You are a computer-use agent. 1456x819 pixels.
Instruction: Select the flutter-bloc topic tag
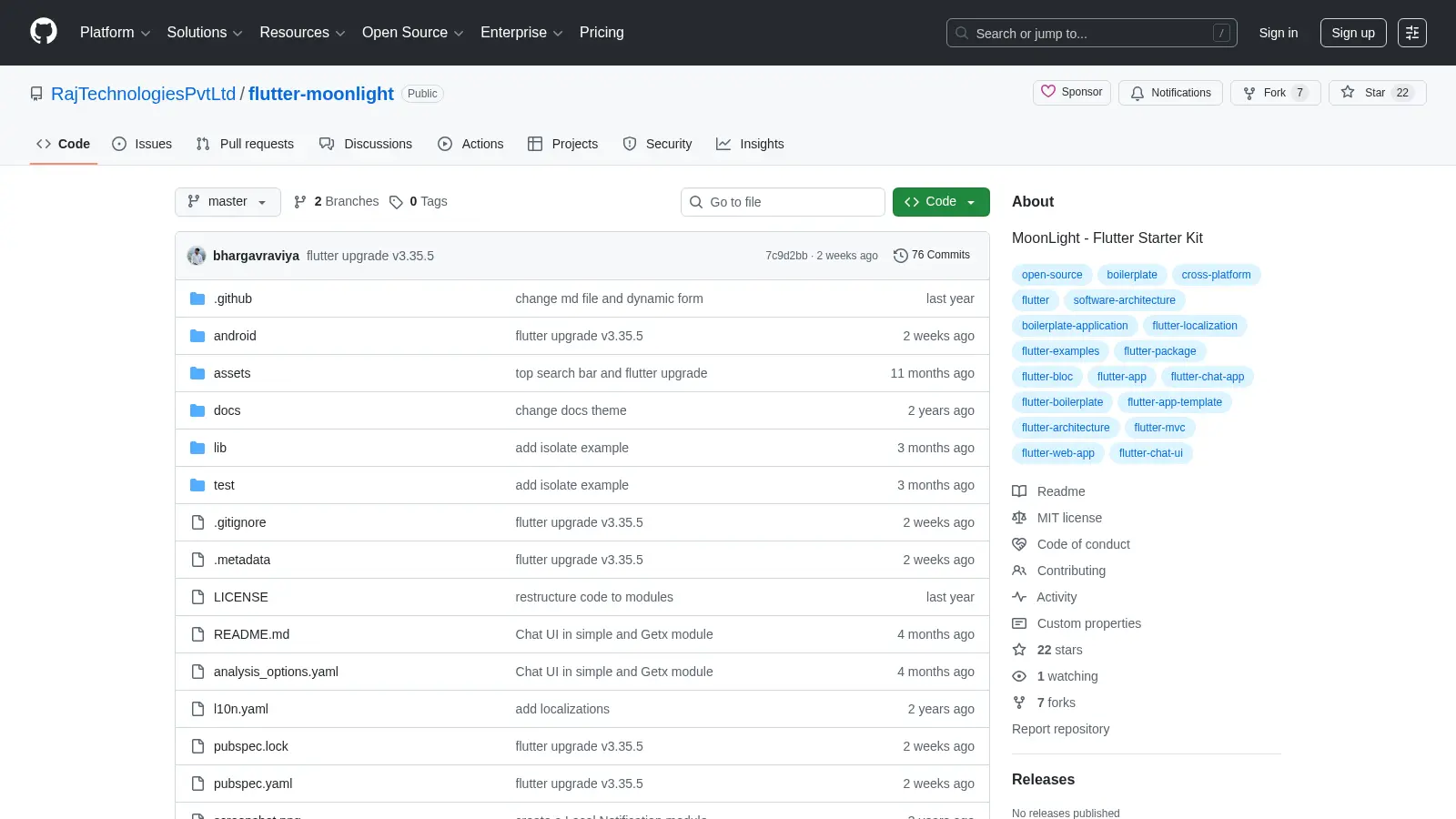[x=1047, y=377]
